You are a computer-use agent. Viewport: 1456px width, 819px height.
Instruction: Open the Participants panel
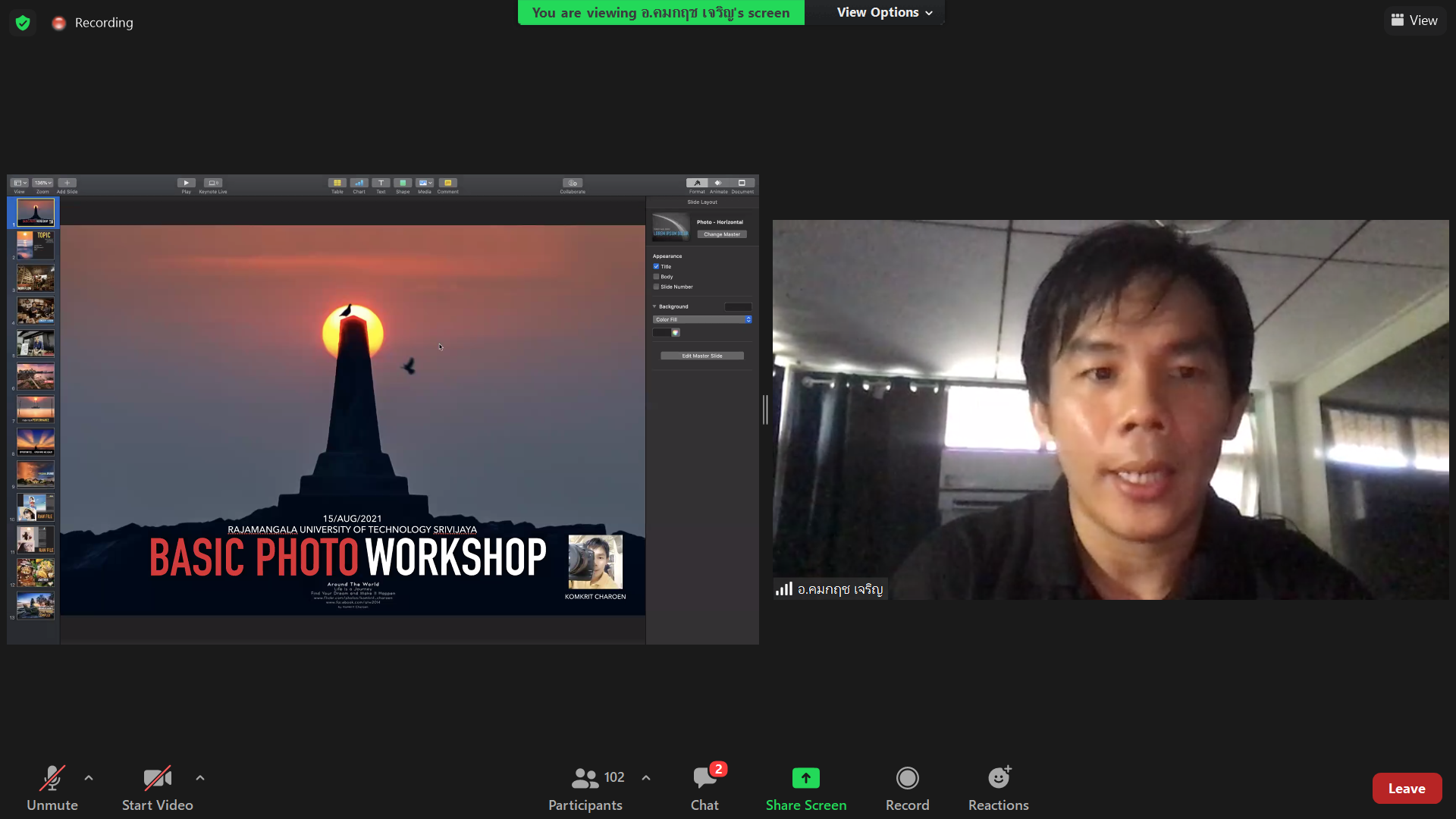click(585, 788)
